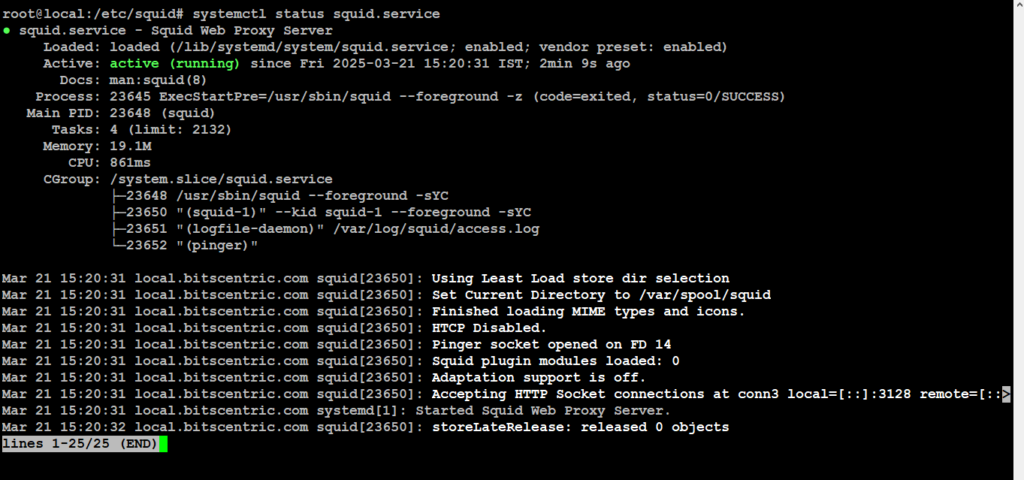The image size is (1024, 480).
Task: Click the "storeLateRelease: released 0 objects" log line
Action: coord(579,427)
